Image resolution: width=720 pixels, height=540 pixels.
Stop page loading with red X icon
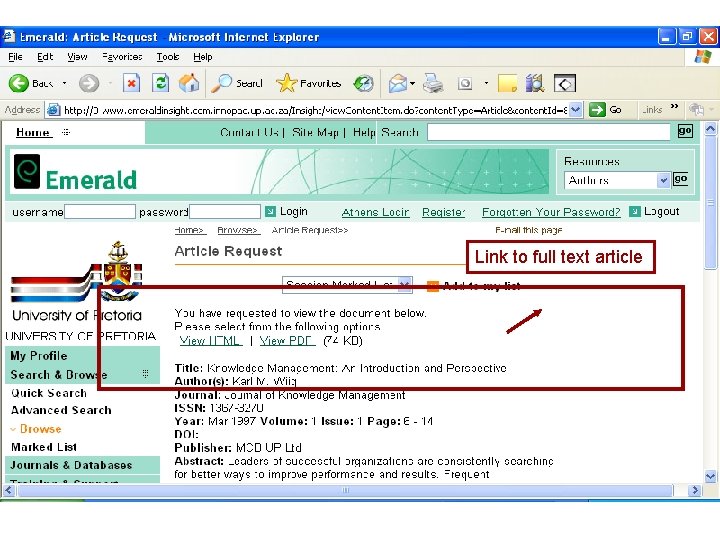(131, 84)
